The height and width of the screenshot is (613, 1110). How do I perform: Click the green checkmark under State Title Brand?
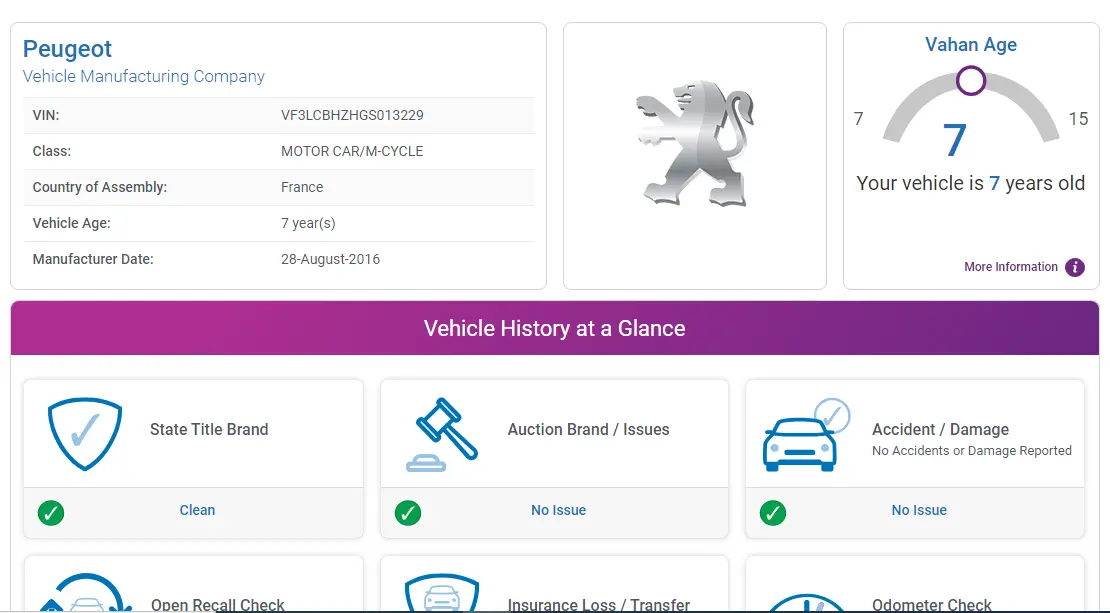(51, 512)
